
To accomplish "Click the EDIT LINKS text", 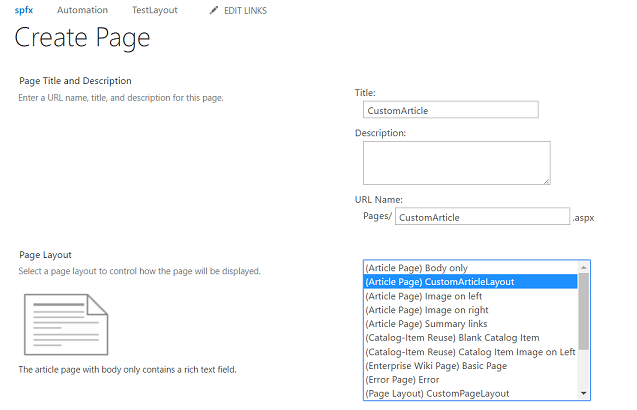I will point(248,10).
